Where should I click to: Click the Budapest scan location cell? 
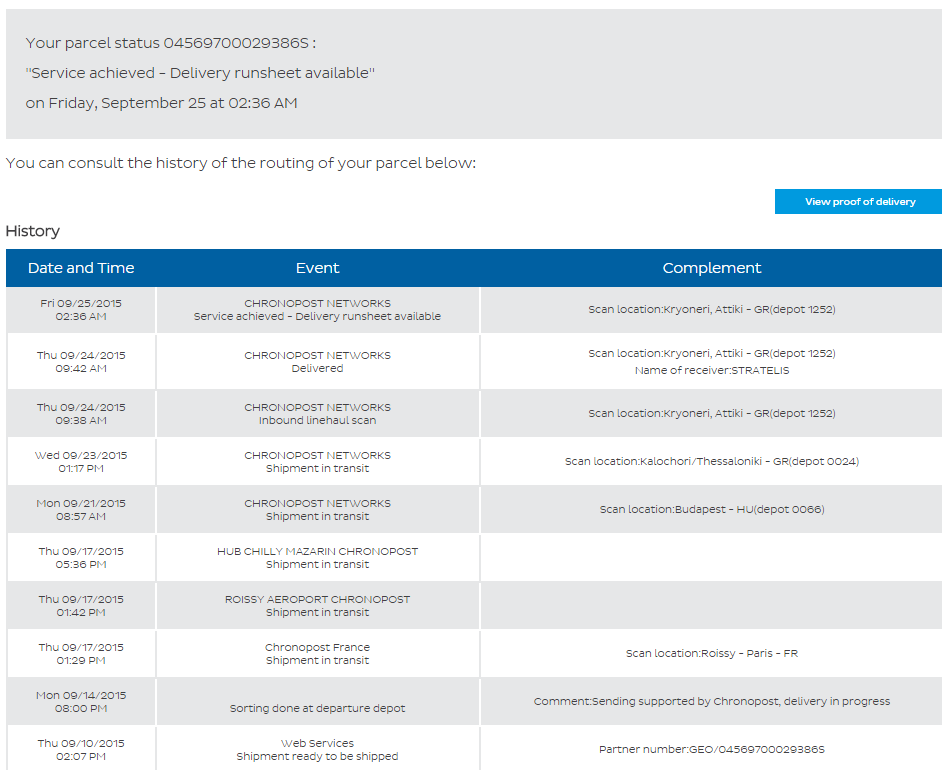pos(711,509)
